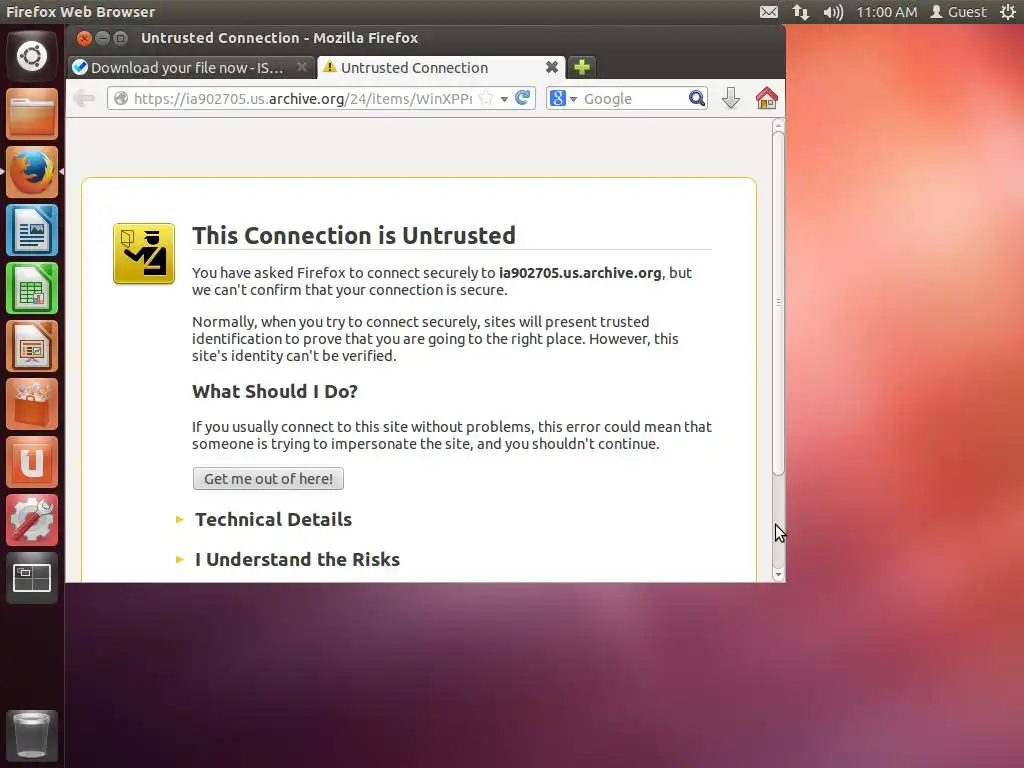Bookmark this page using the star icon
Image resolution: width=1024 pixels, height=768 pixels.
tap(485, 99)
